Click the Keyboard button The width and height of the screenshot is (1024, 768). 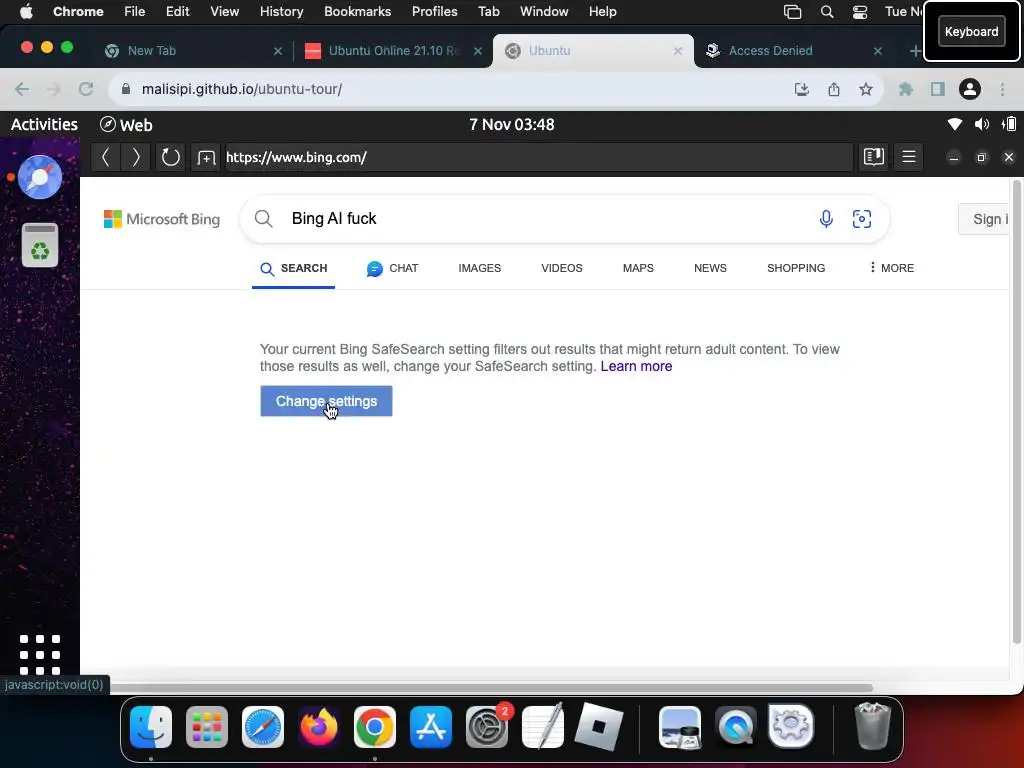[971, 31]
